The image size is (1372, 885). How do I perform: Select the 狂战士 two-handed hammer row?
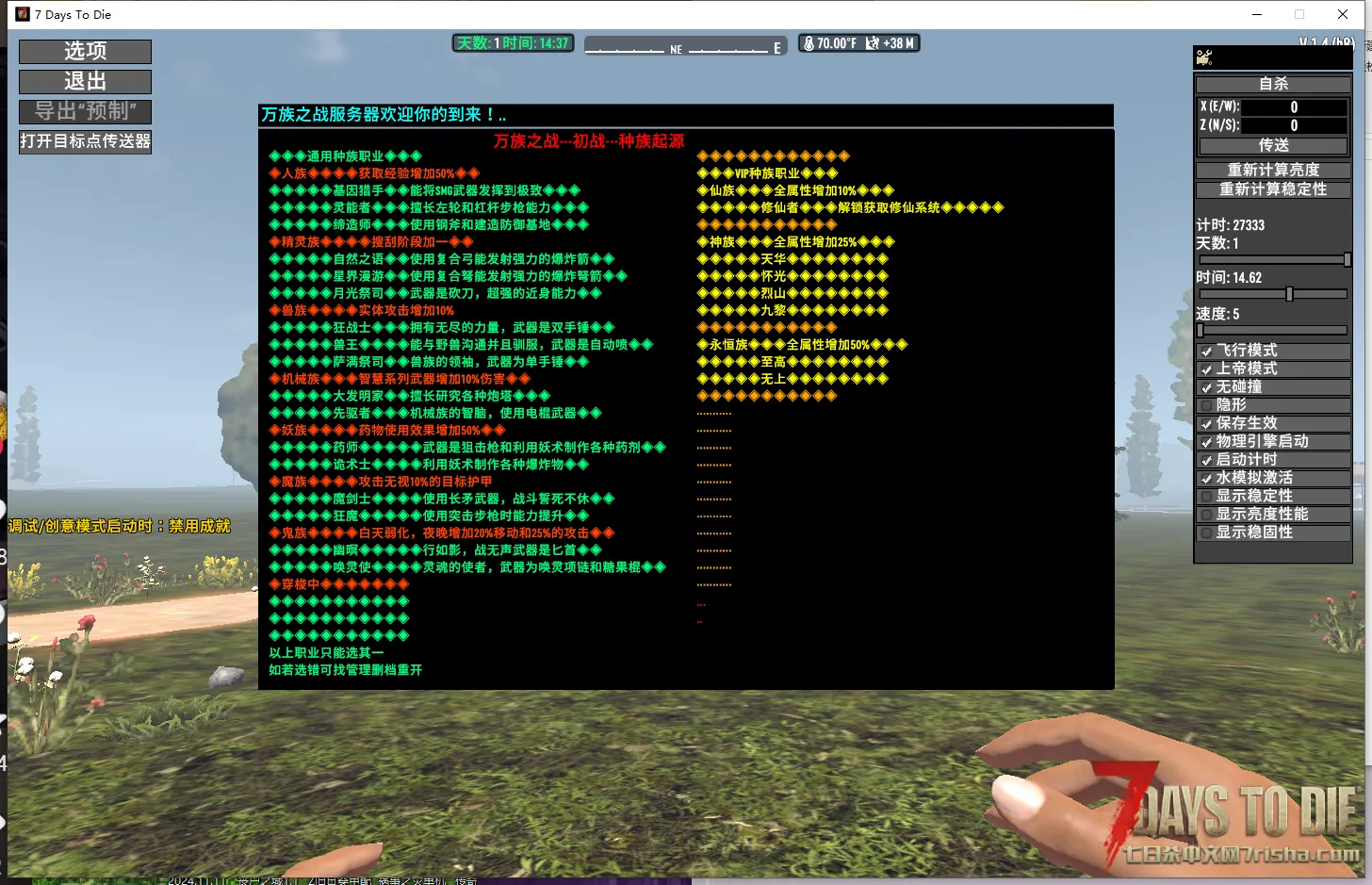point(442,327)
